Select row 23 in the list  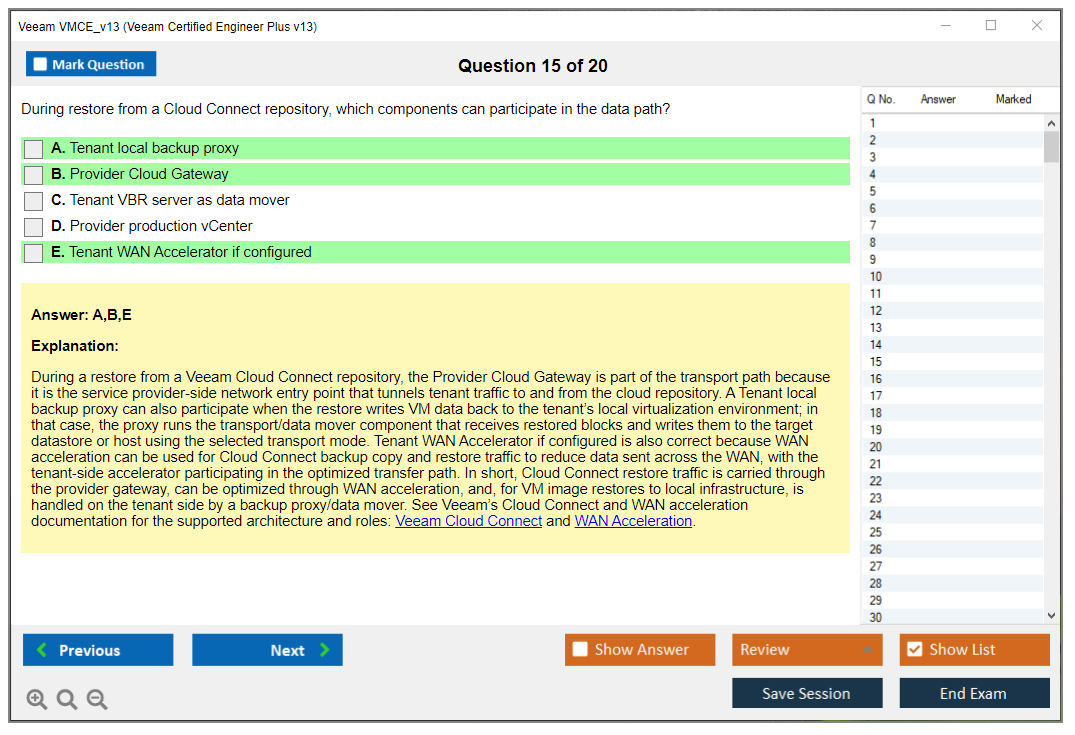[952, 498]
